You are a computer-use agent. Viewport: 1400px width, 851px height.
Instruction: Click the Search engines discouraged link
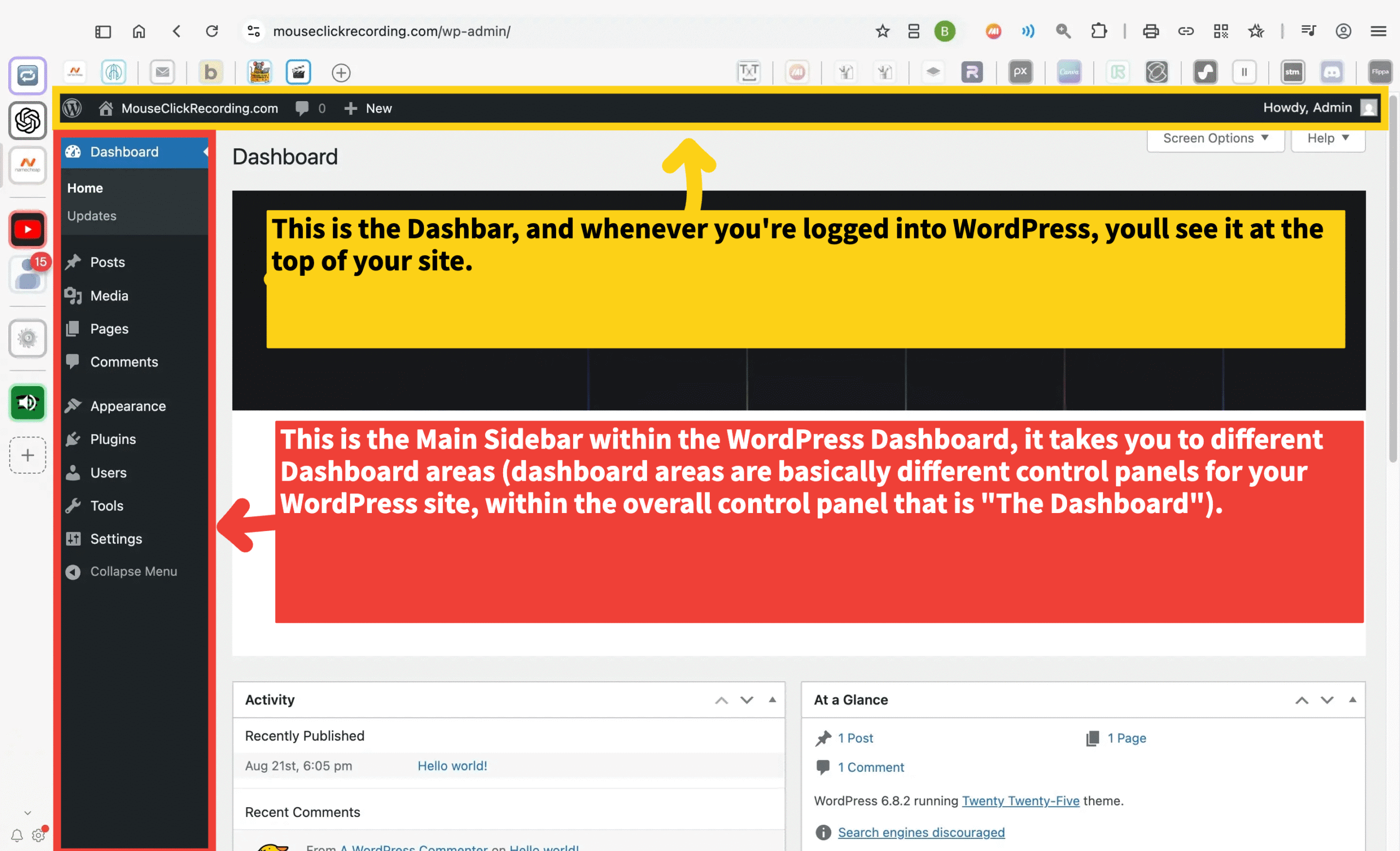(920, 832)
